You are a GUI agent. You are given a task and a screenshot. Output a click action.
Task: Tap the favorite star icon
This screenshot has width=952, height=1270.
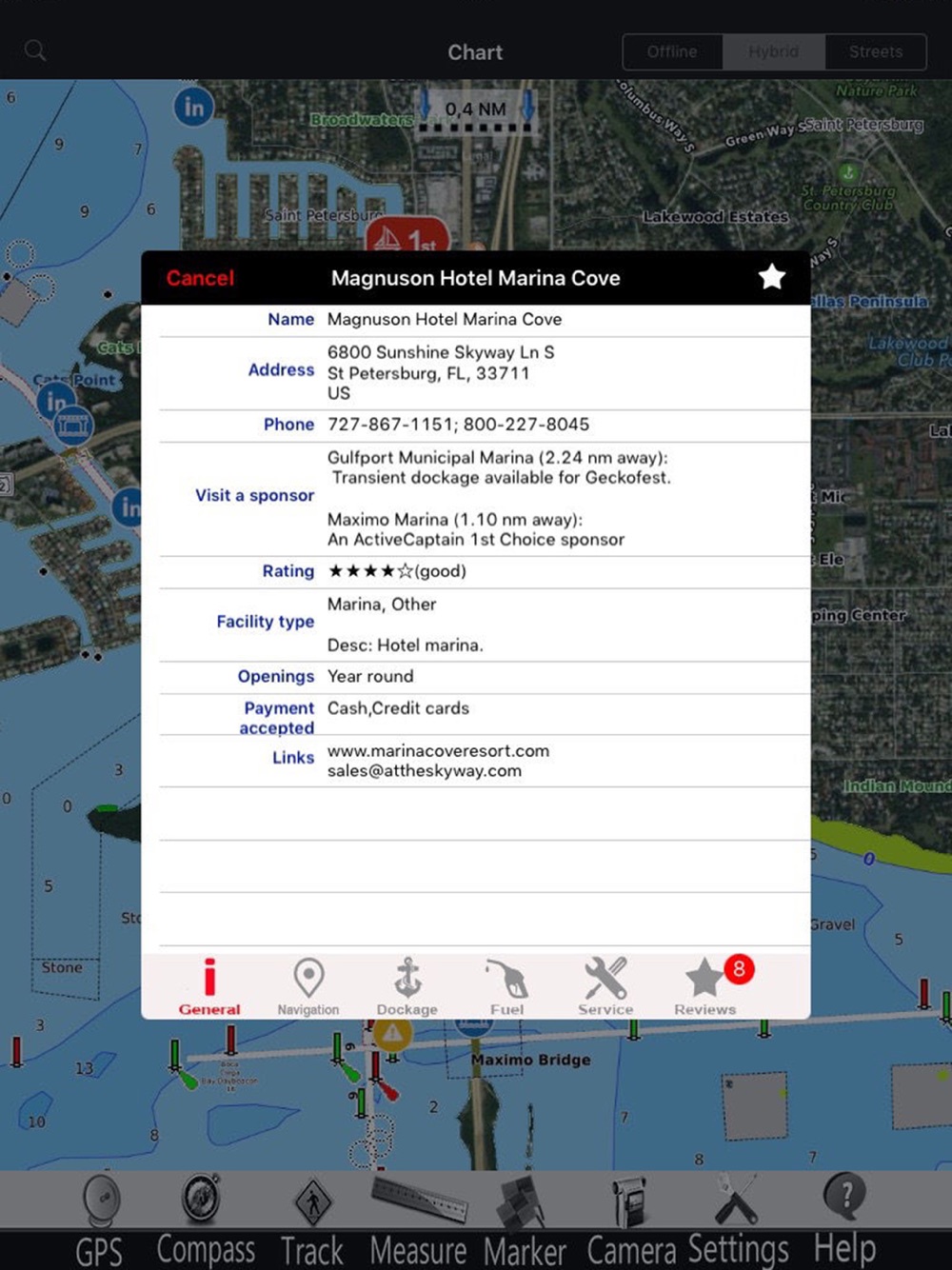coord(772,277)
